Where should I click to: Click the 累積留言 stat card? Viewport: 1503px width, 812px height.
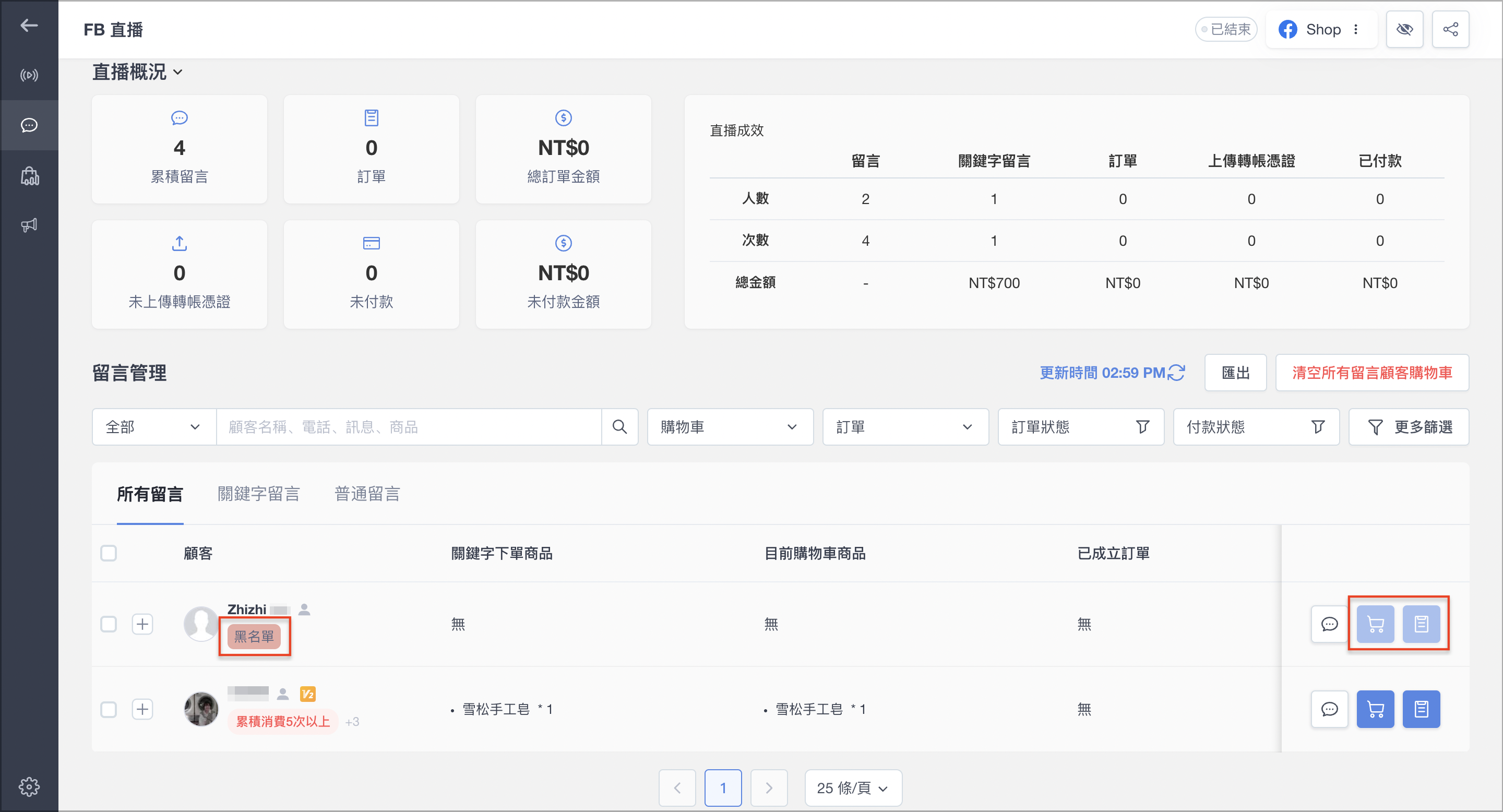tap(179, 149)
